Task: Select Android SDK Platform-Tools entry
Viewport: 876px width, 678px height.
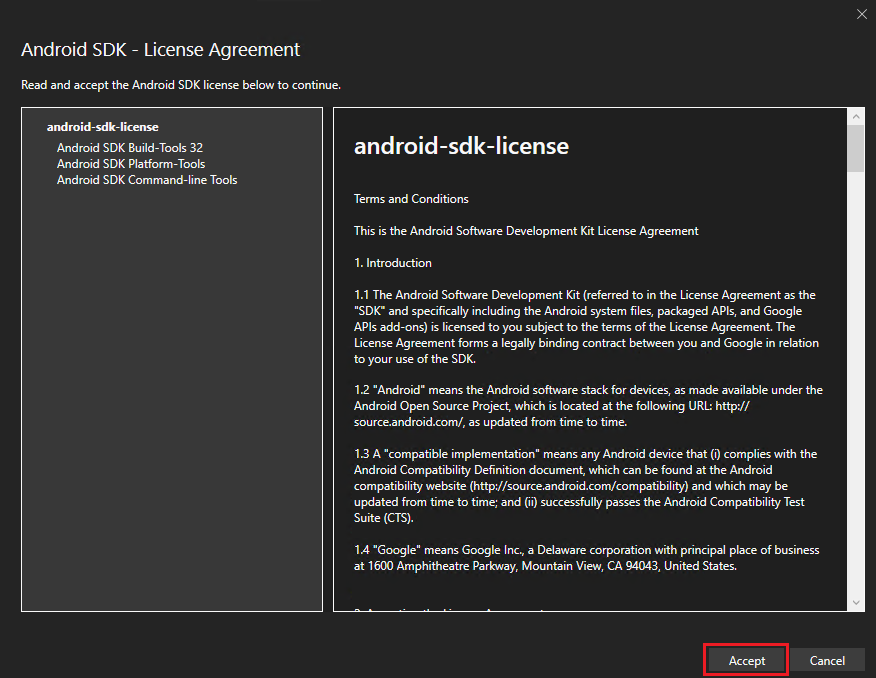Action: [x=131, y=164]
